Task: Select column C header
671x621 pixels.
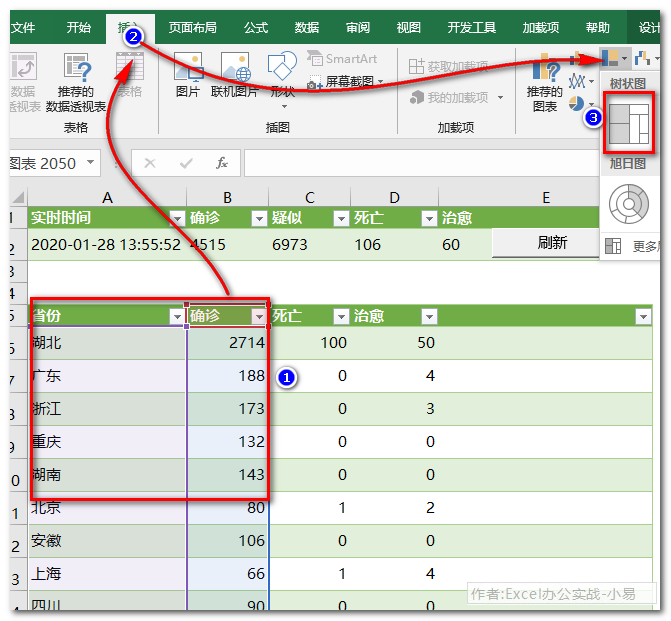Action: tap(309, 197)
